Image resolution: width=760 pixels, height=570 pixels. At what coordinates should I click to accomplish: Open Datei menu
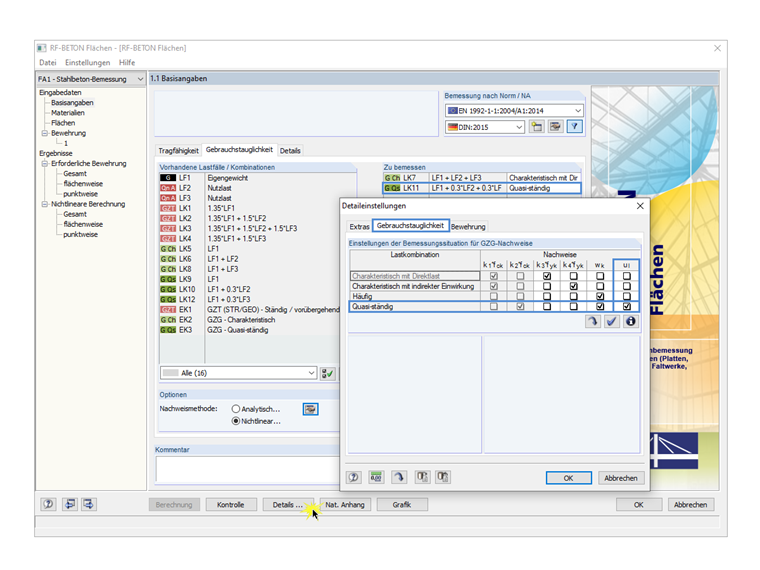[x=48, y=63]
